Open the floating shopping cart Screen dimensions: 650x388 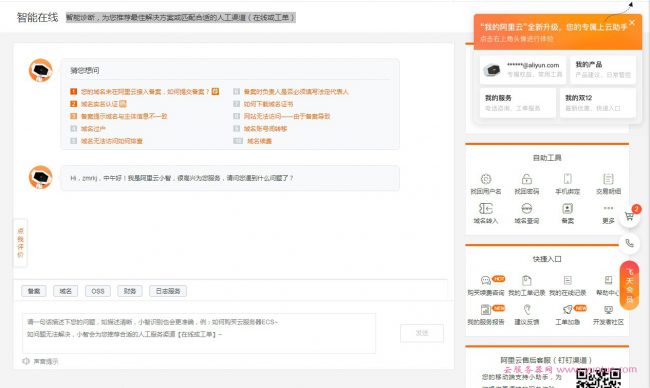point(629,216)
